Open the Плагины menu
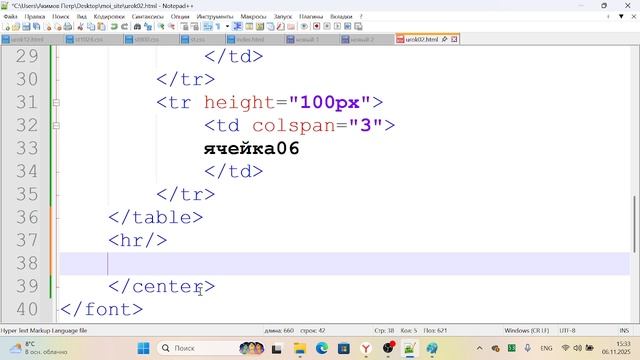Screen dimensions: 640x360 [311, 16]
